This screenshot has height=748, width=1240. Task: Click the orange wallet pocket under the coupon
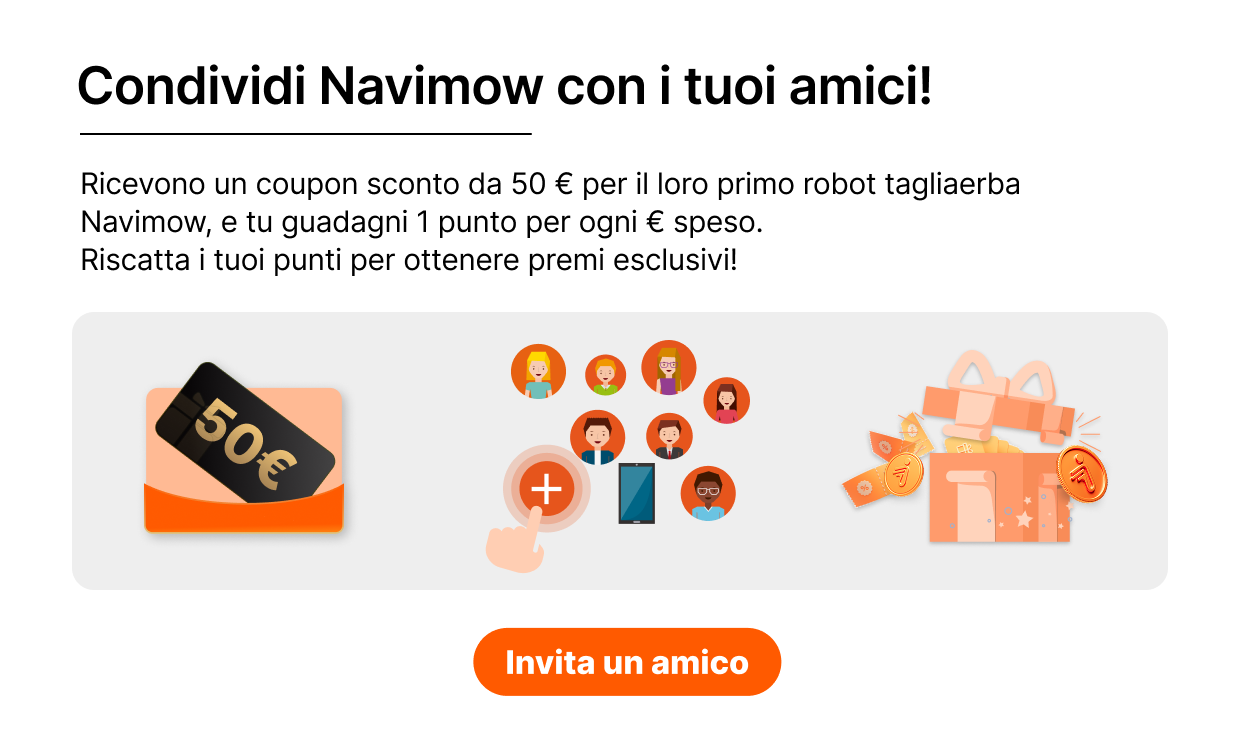244,508
